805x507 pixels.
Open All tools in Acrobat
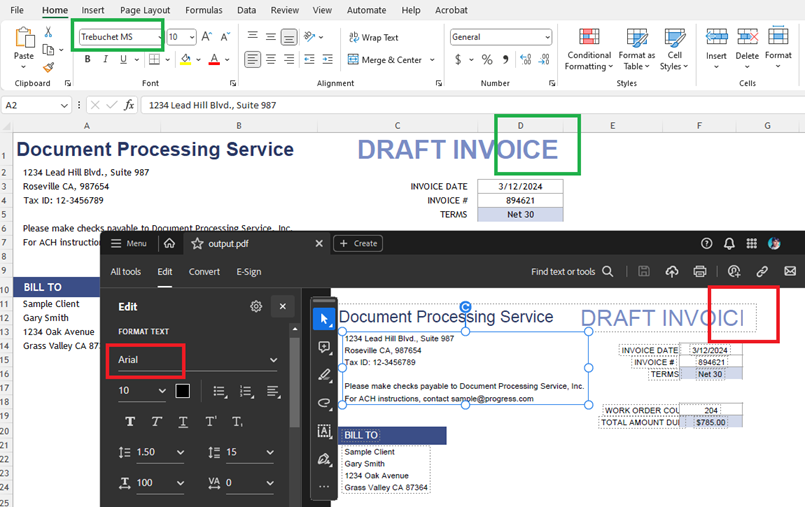126,272
